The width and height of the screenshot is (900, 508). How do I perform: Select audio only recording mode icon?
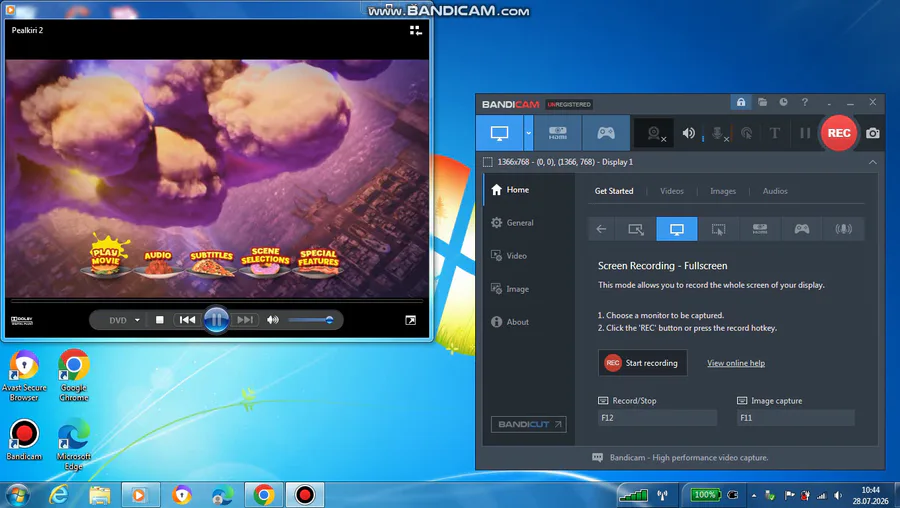pos(843,229)
